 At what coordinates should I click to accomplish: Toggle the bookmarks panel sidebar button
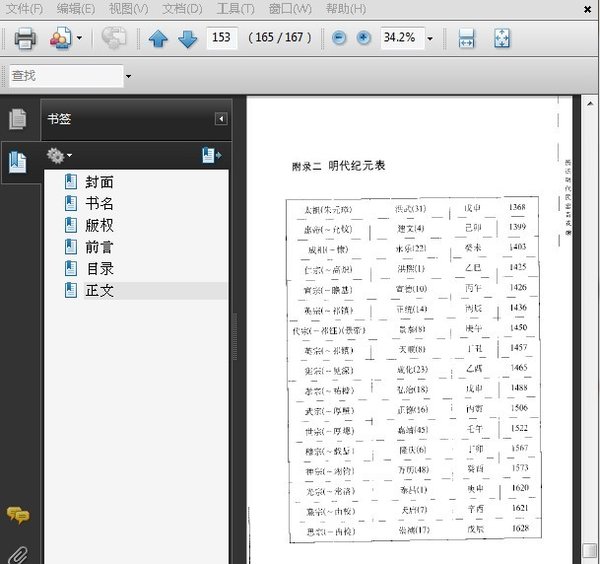pos(18,160)
